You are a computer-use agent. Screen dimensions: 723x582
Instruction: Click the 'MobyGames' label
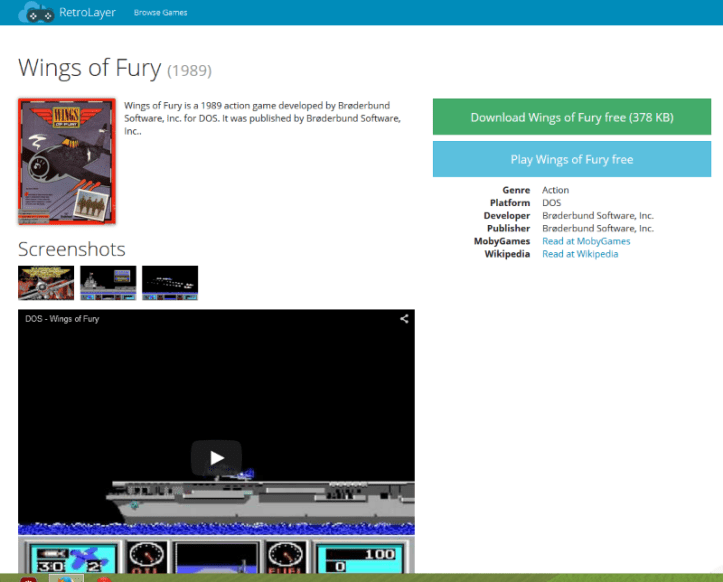502,241
